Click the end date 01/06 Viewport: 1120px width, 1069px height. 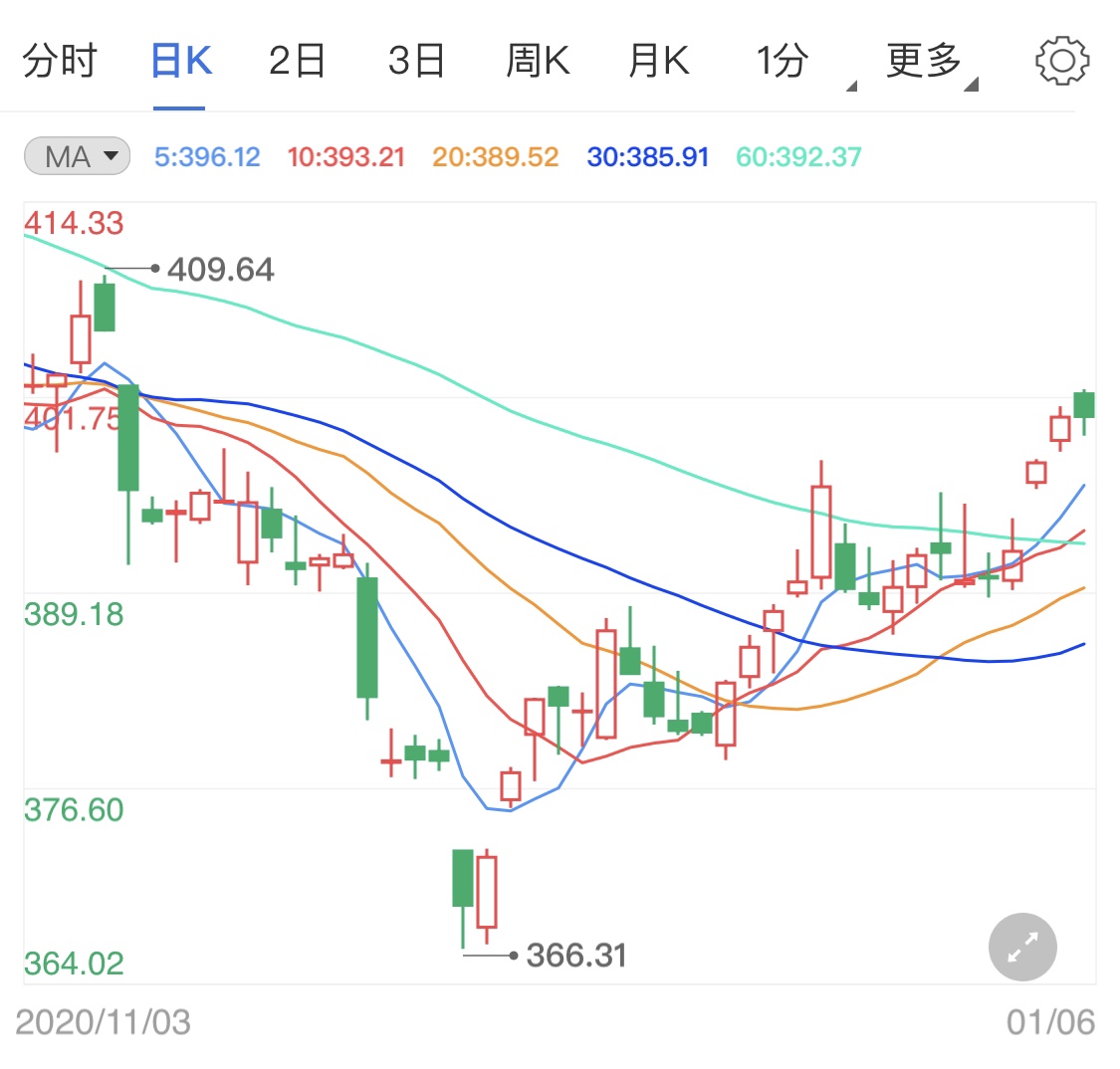[1050, 1022]
